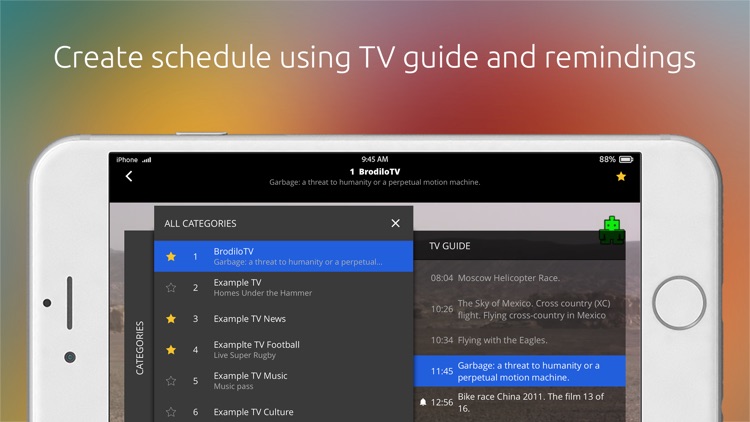
Task: Open the All Categories dropdown header
Action: coord(200,223)
